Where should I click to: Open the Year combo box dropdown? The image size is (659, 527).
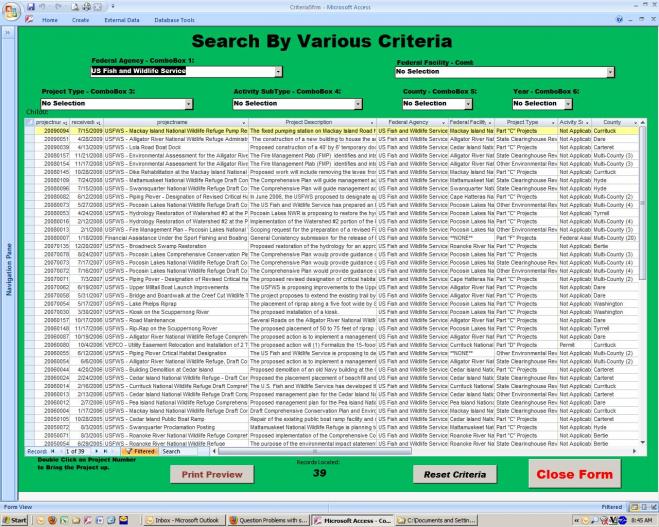pyautogui.click(x=568, y=104)
